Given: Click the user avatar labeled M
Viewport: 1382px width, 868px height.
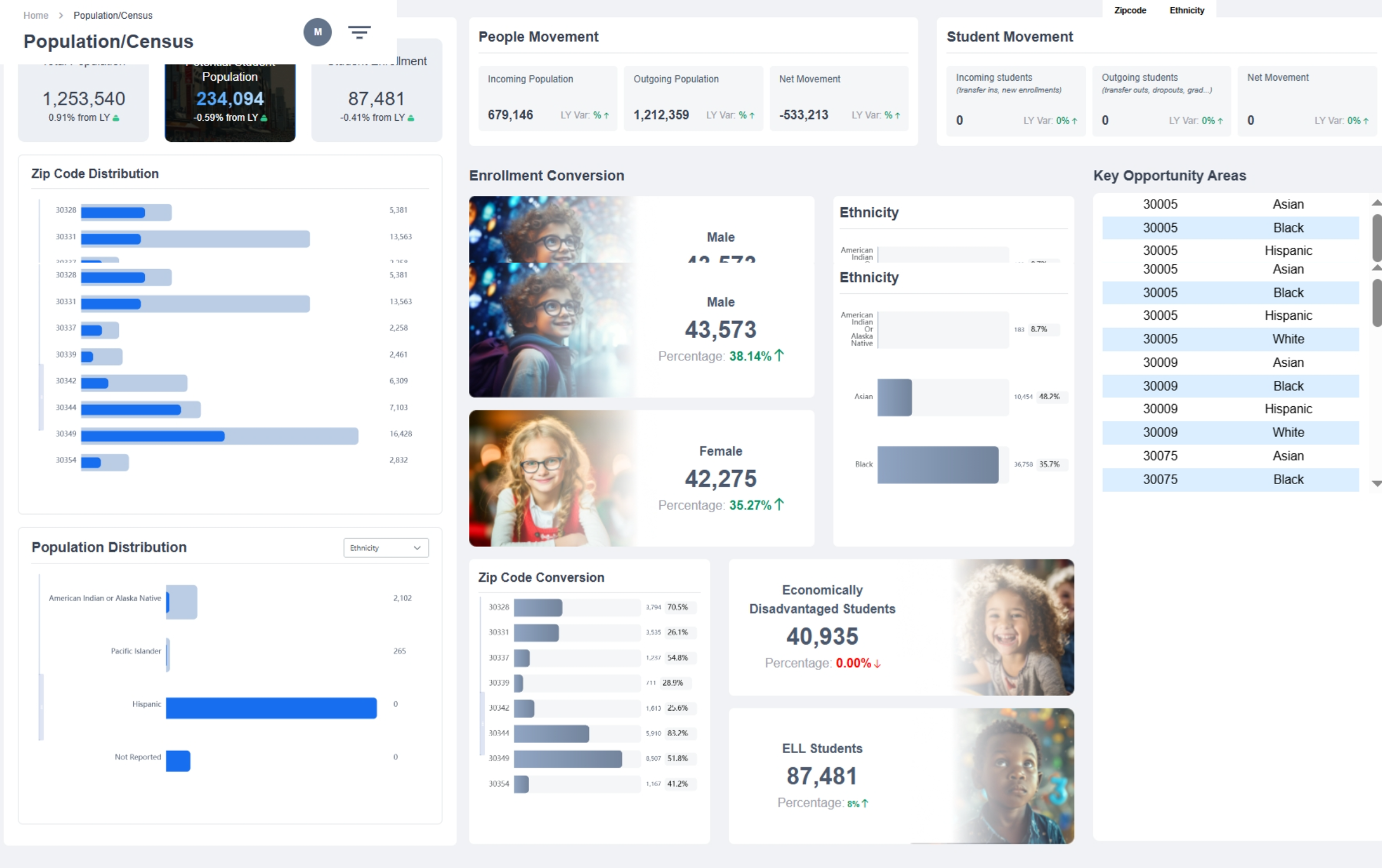Looking at the screenshot, I should click(318, 32).
